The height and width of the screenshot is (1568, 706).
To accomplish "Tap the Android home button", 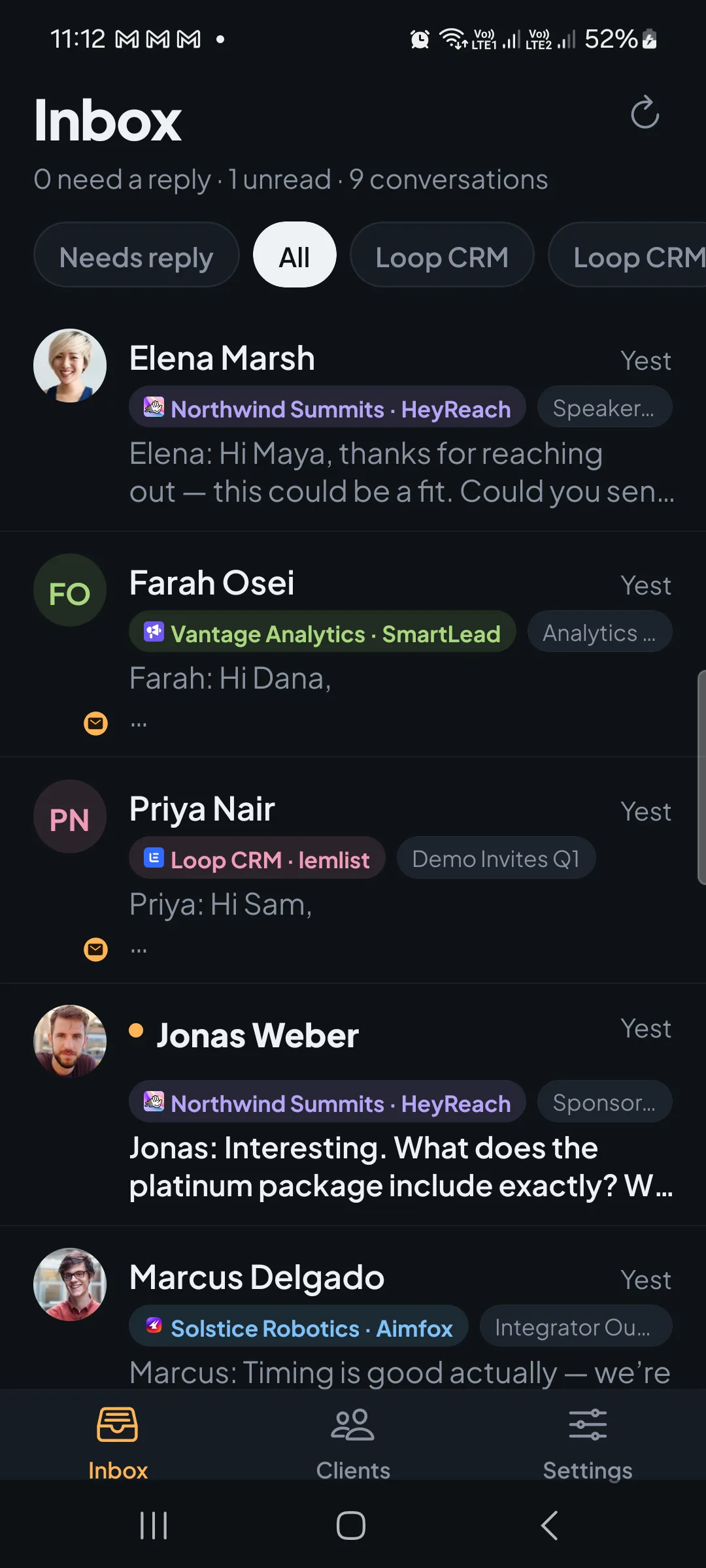I will (x=351, y=1526).
